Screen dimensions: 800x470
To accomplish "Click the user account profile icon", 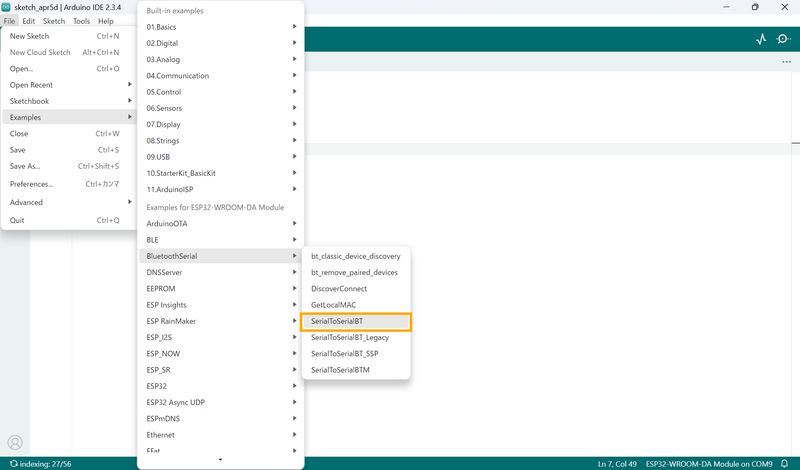I will 15,442.
